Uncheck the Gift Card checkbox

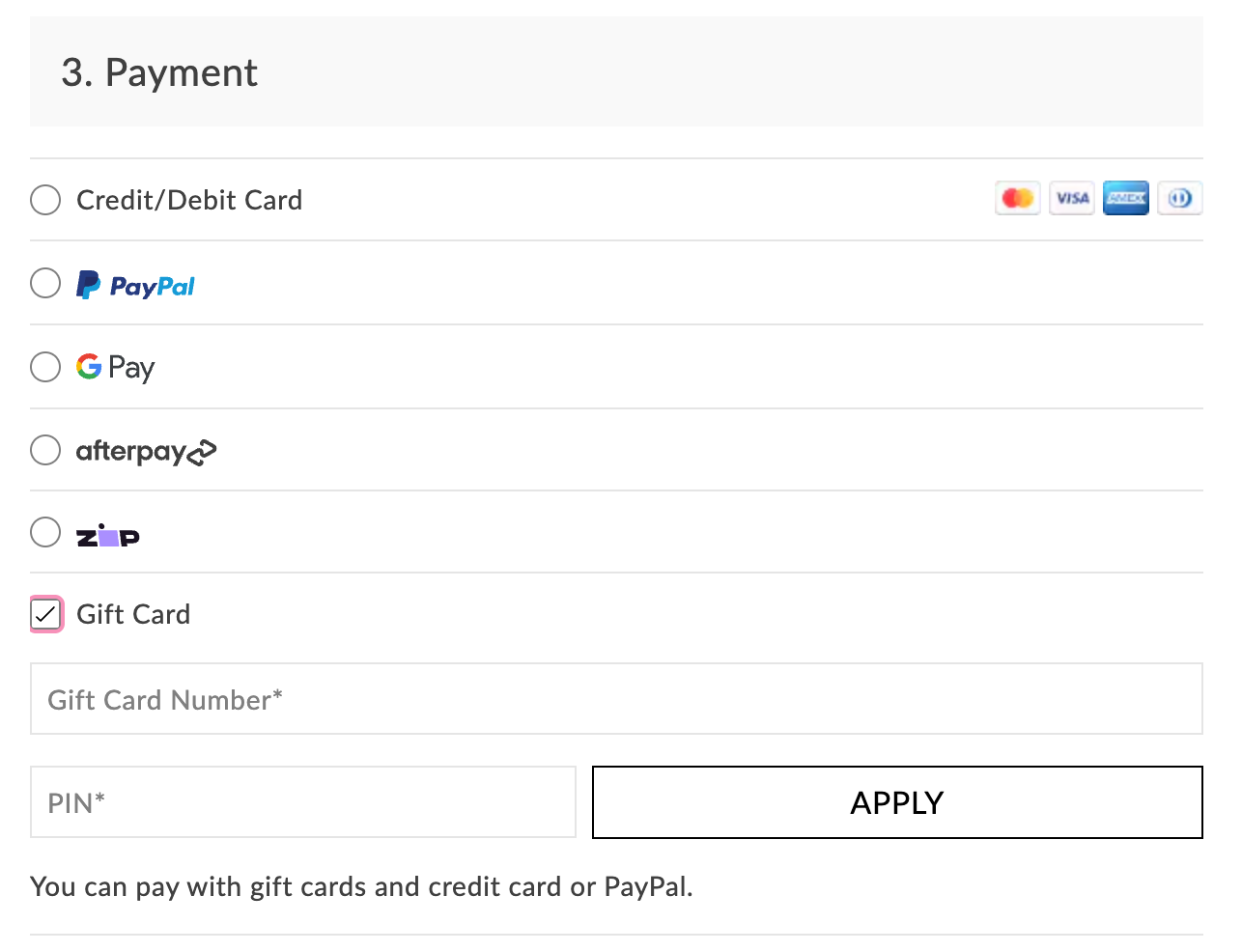click(46, 614)
